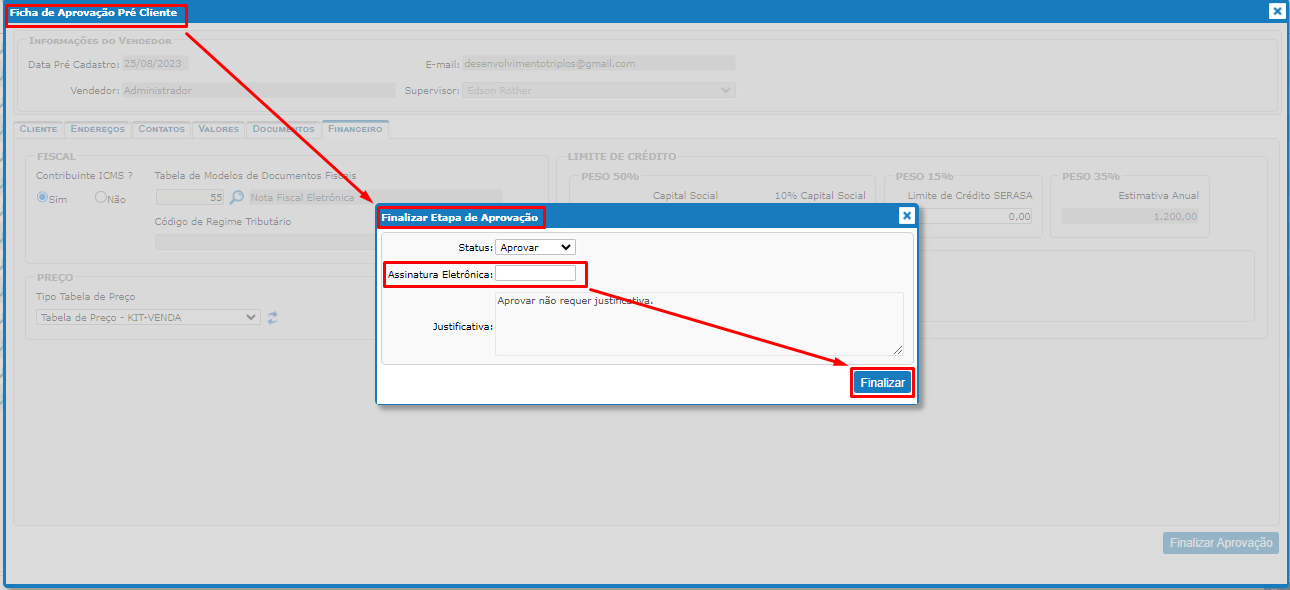Viewport: 1290px width, 590px height.
Task: Show the Valores tab
Action: (218, 129)
